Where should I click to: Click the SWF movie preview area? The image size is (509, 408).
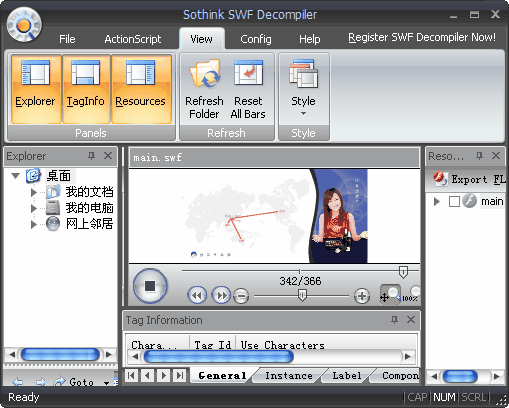point(274,216)
